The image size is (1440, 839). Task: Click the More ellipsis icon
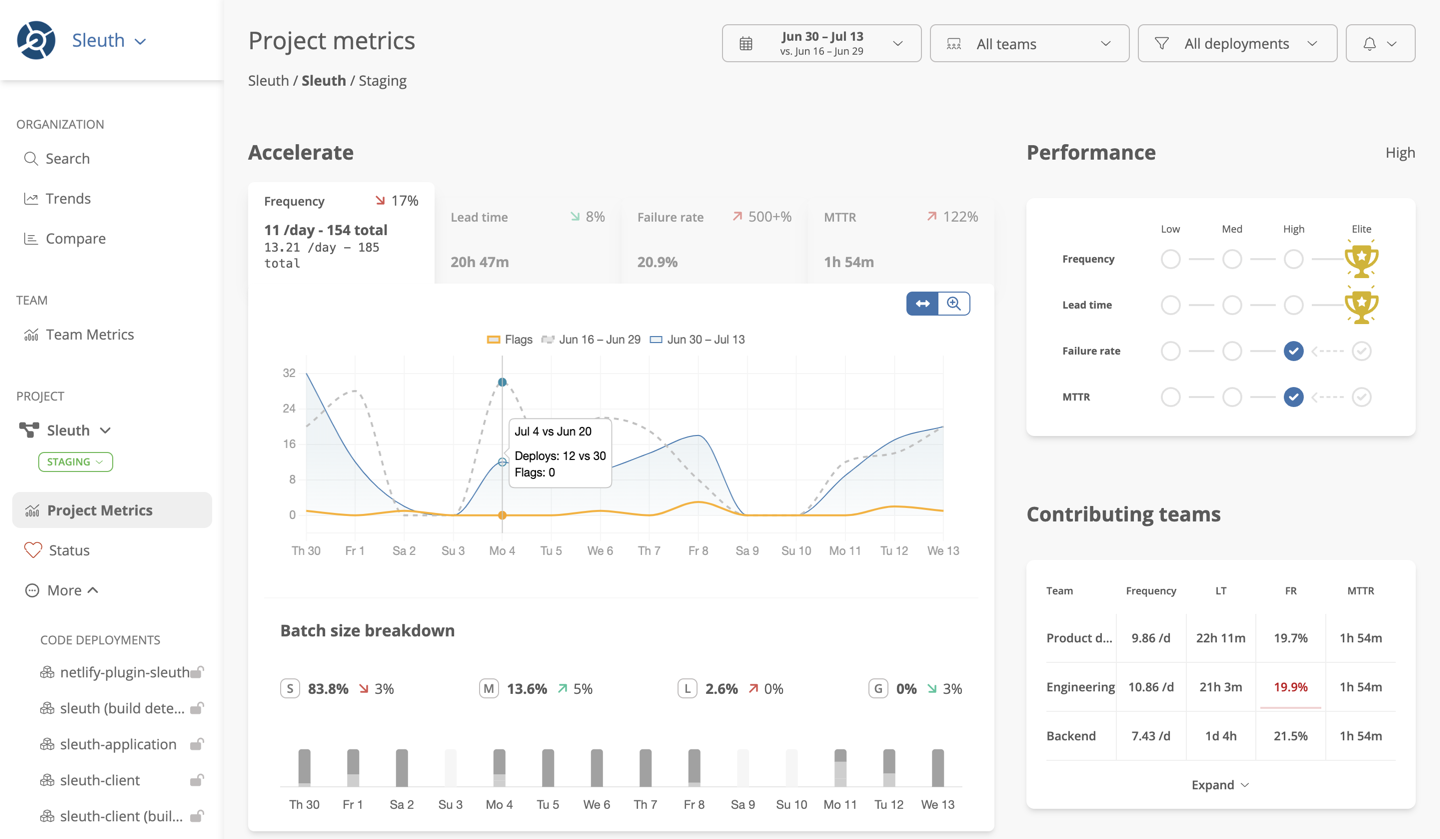coord(32,590)
